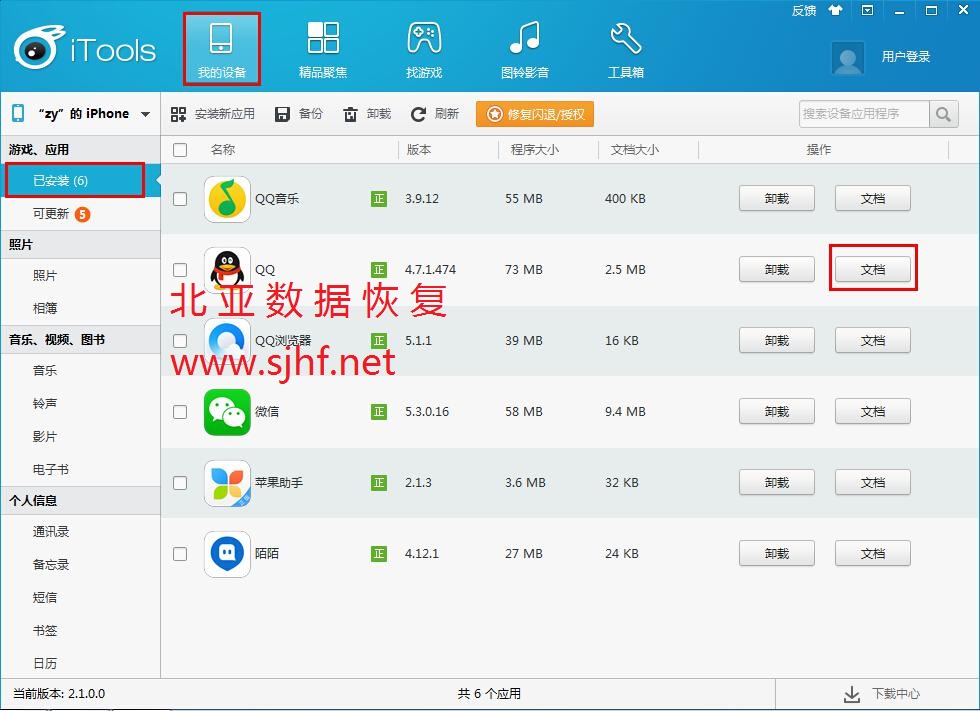Sort by 名称 column header

[223, 150]
